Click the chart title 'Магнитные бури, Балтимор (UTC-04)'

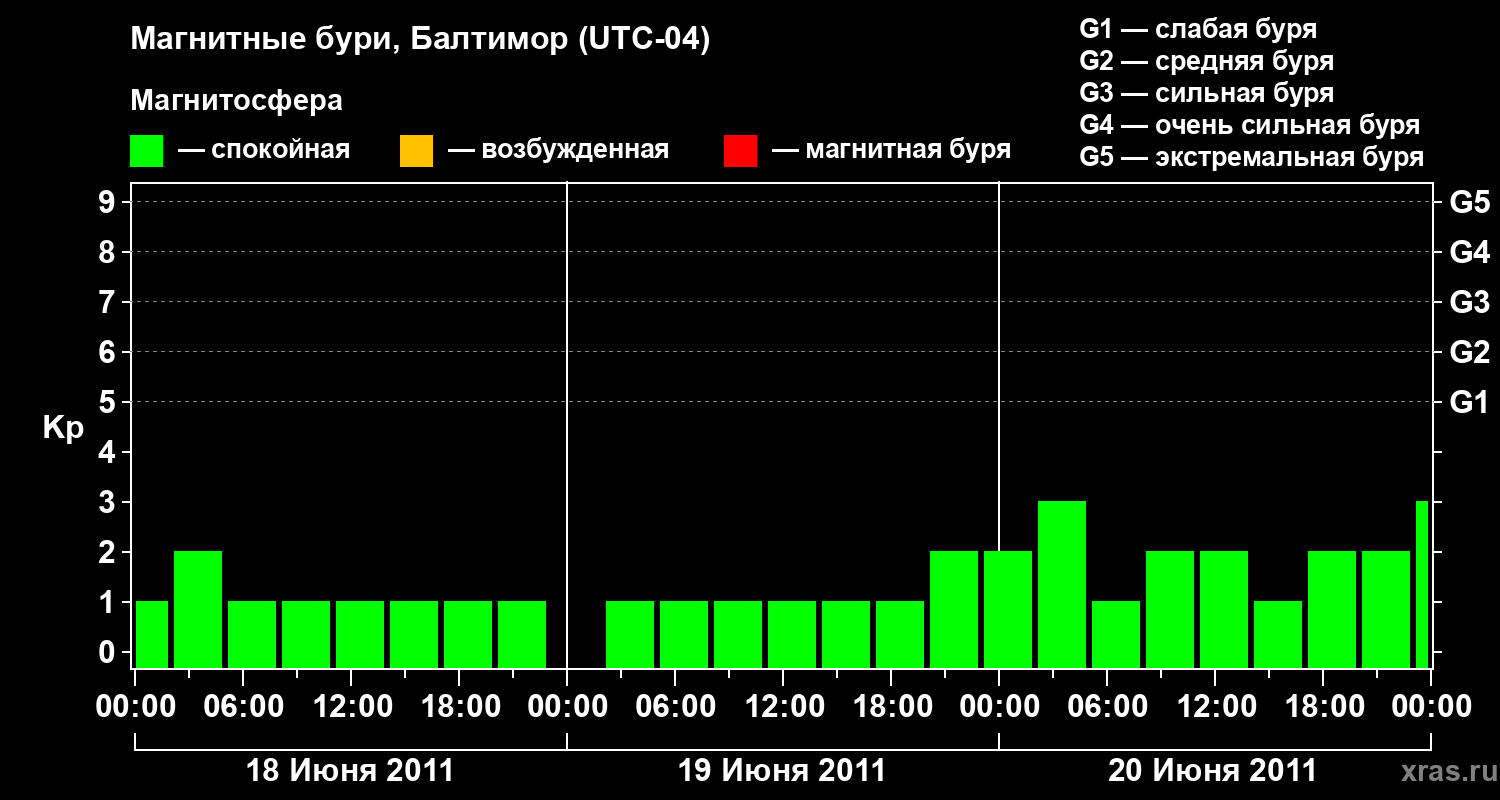pyautogui.click(x=420, y=40)
